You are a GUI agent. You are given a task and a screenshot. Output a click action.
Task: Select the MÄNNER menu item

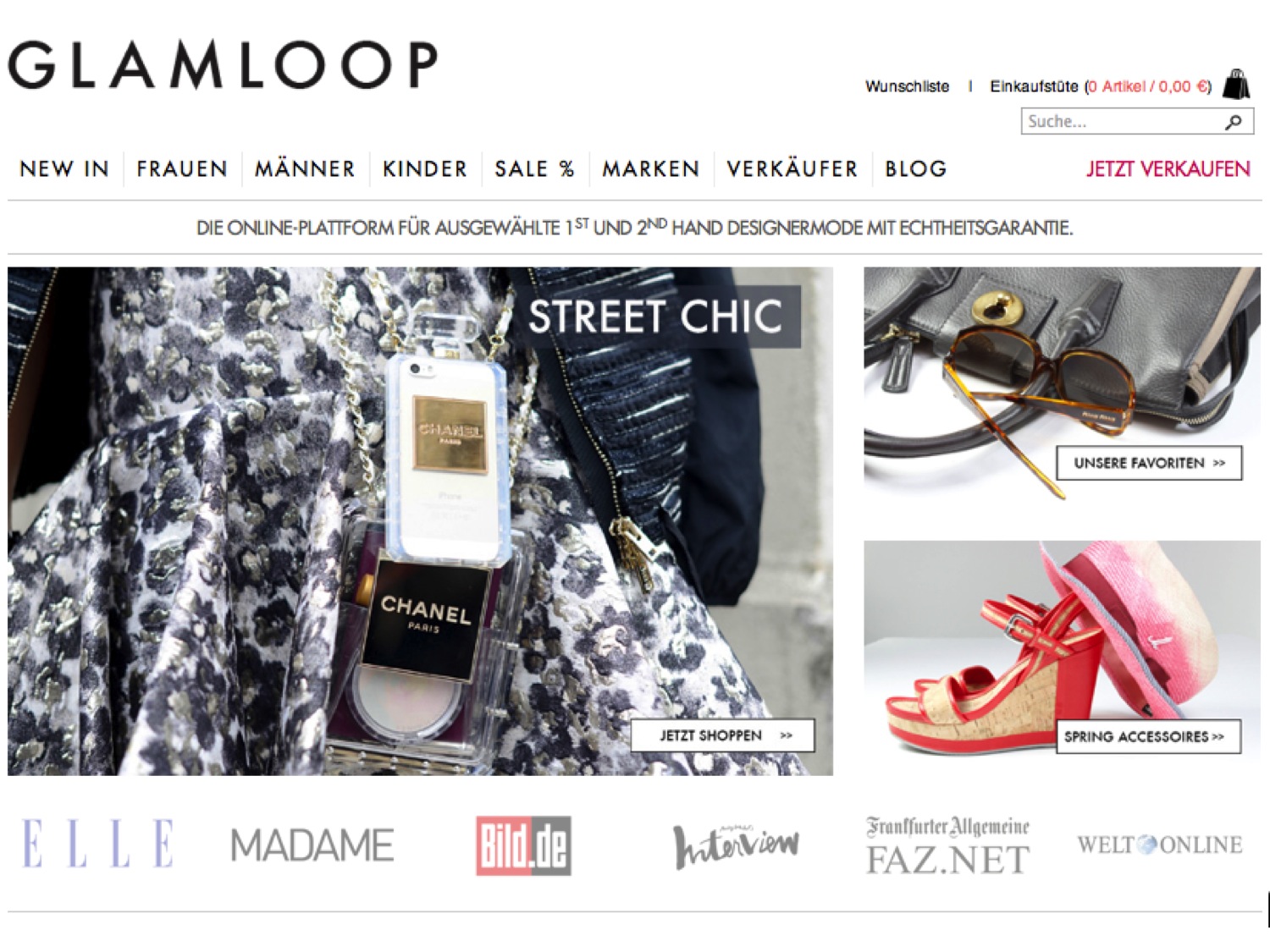click(x=305, y=168)
